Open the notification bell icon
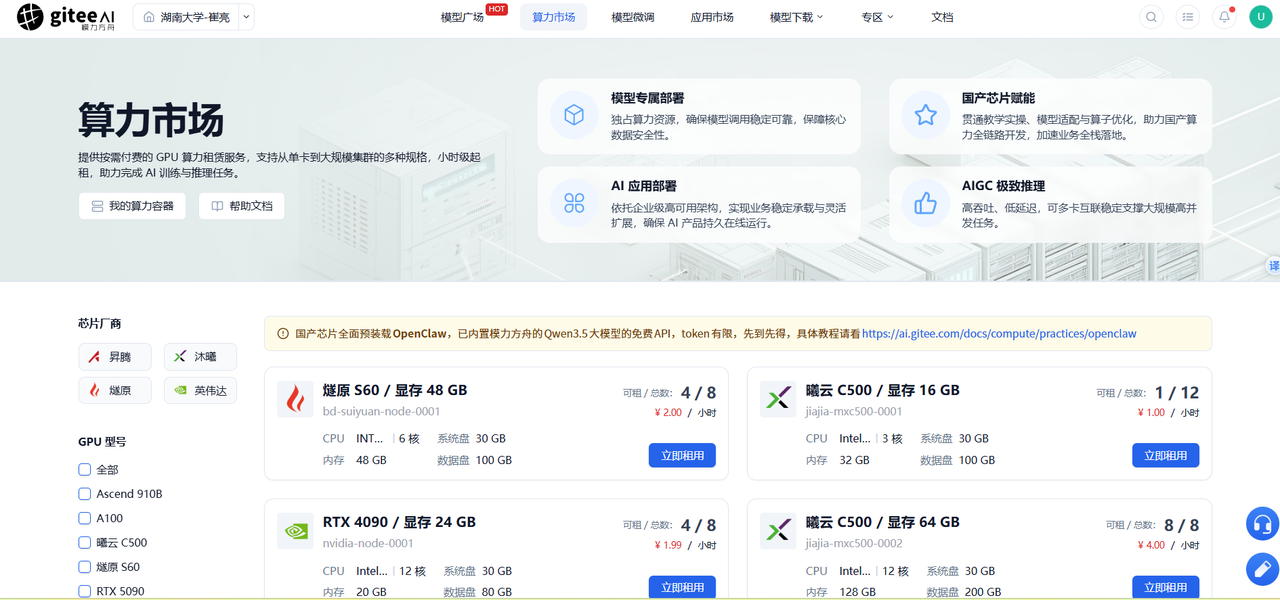Image resolution: width=1280 pixels, height=600 pixels. (x=1224, y=17)
